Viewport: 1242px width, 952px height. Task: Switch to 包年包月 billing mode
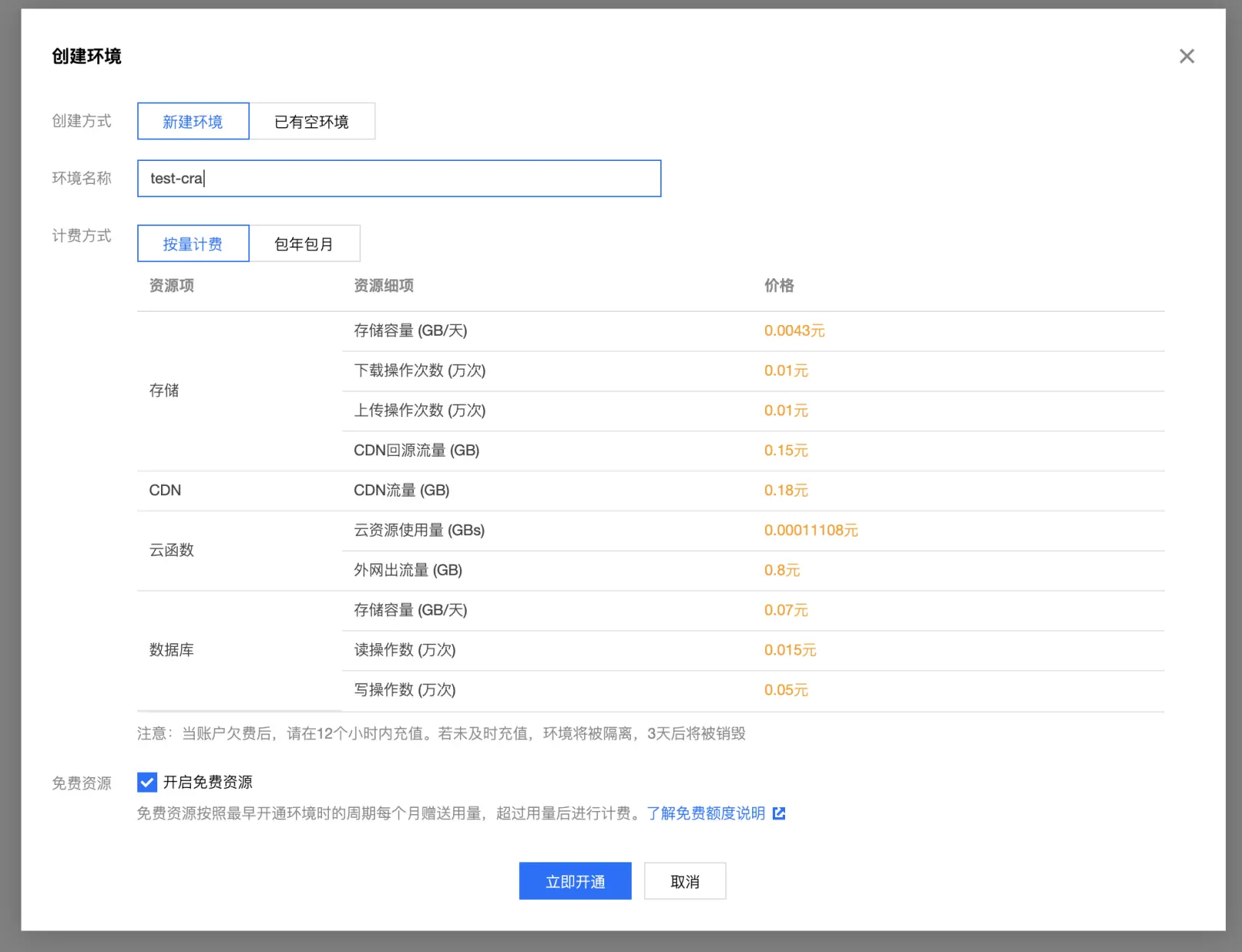pos(304,244)
